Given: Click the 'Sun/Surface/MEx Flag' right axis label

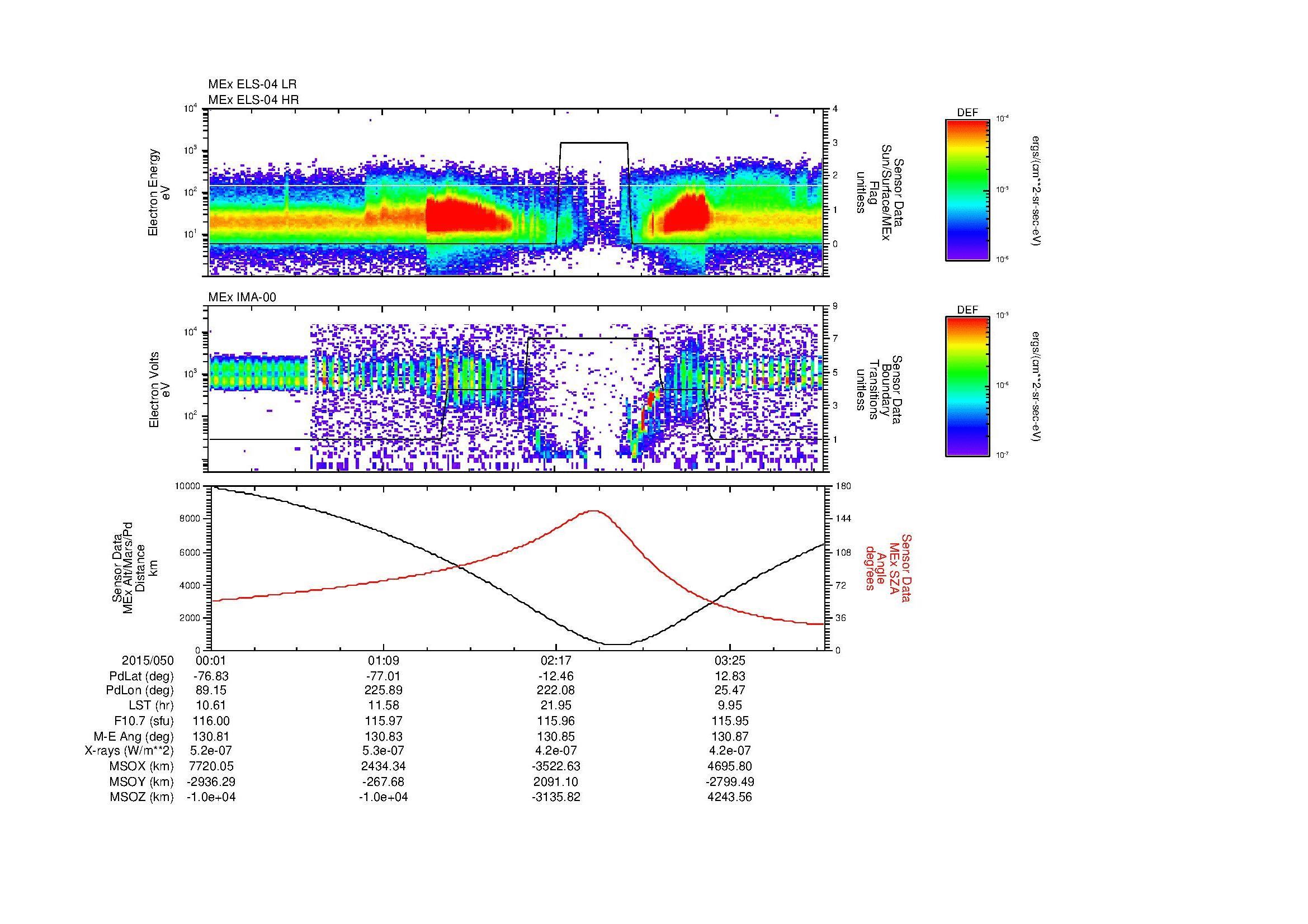Looking at the screenshot, I should click(880, 192).
